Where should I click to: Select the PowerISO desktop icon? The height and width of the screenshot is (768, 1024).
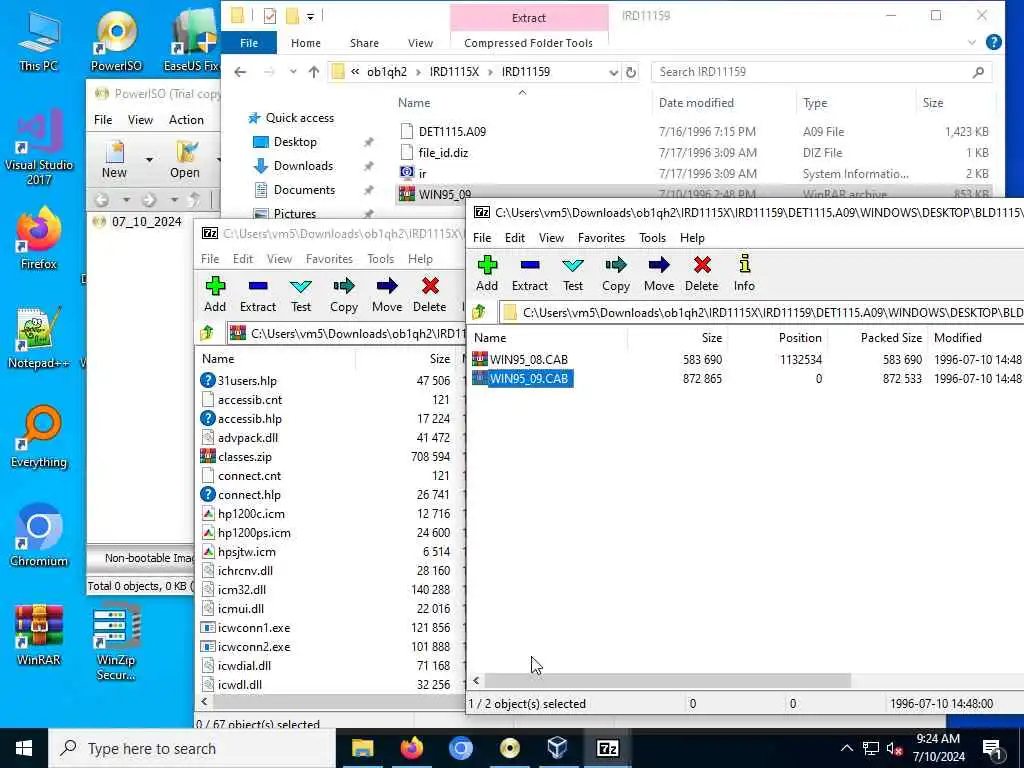click(x=116, y=40)
